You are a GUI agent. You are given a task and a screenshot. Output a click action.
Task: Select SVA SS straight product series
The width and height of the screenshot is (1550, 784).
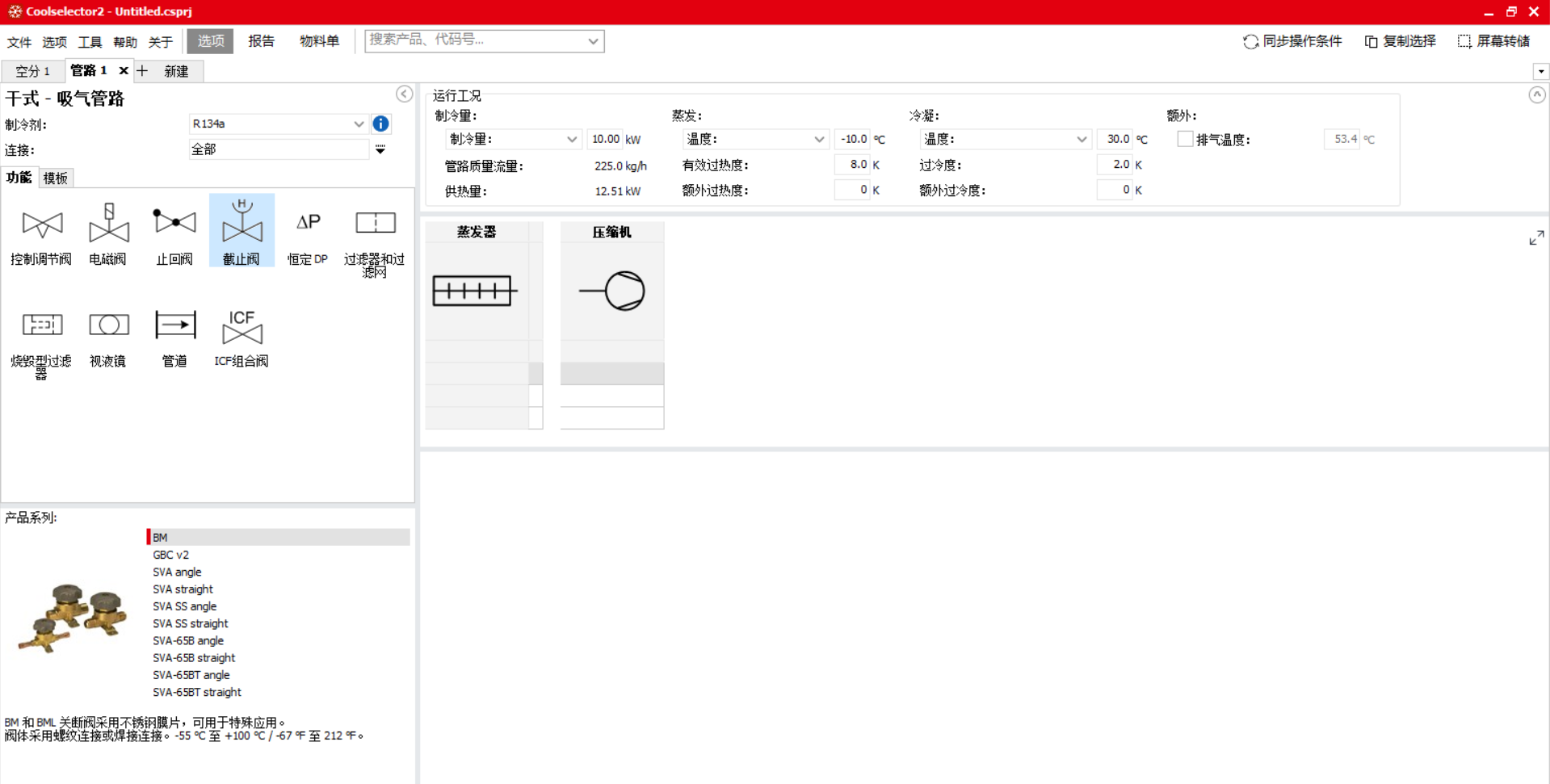coord(279,623)
